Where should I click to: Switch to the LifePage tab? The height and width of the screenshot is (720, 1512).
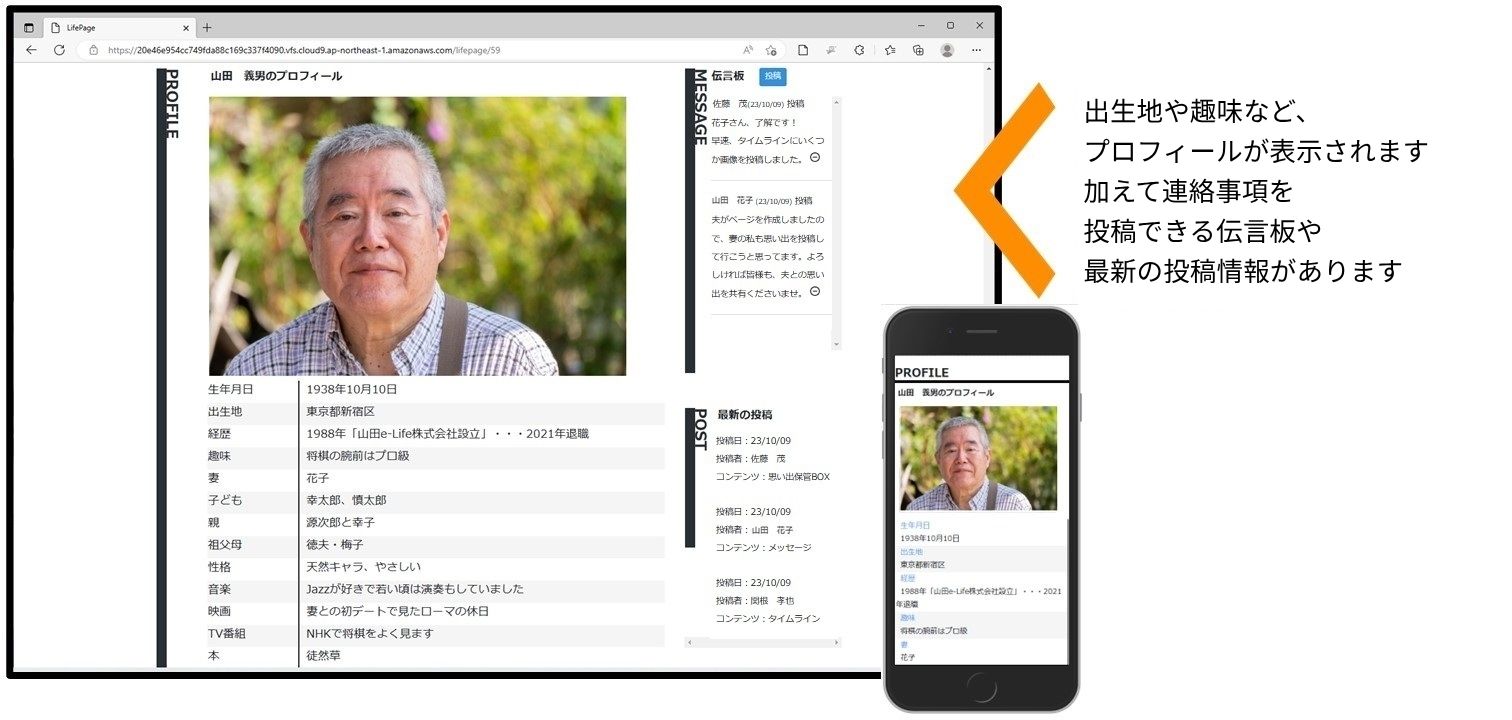tap(110, 27)
